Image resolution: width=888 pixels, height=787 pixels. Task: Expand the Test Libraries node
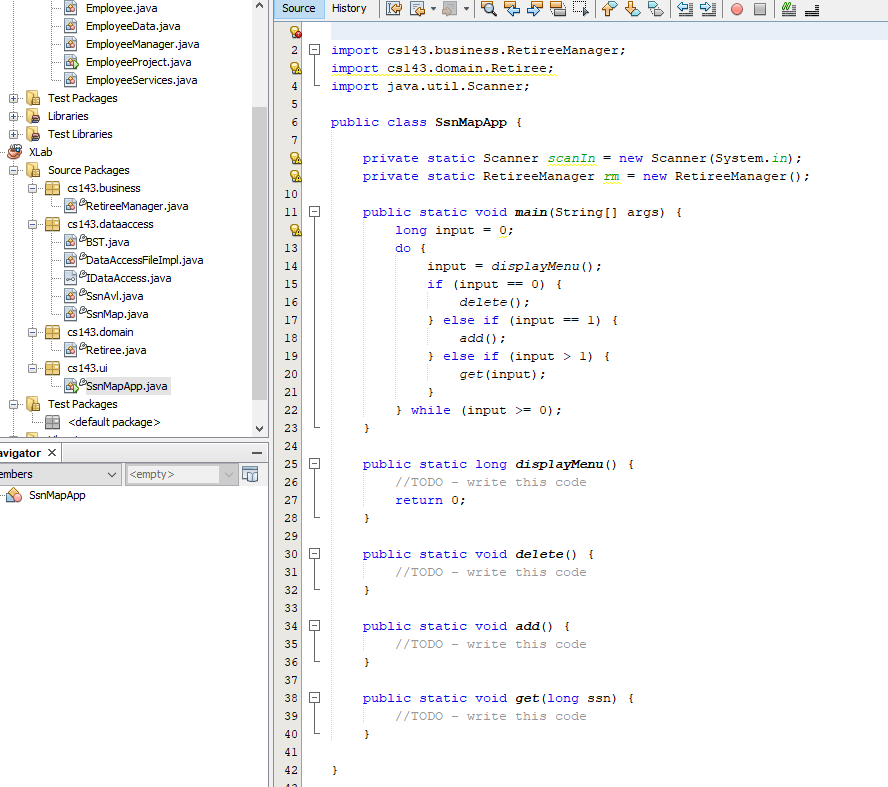pyautogui.click(x=14, y=134)
